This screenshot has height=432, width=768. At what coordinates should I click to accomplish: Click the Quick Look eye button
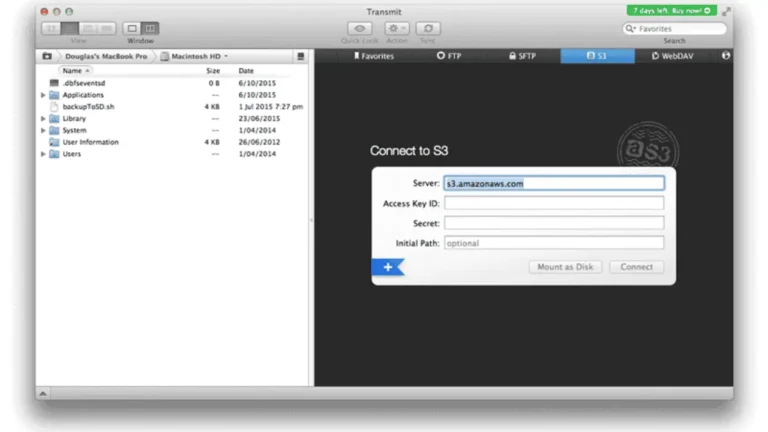click(x=360, y=28)
